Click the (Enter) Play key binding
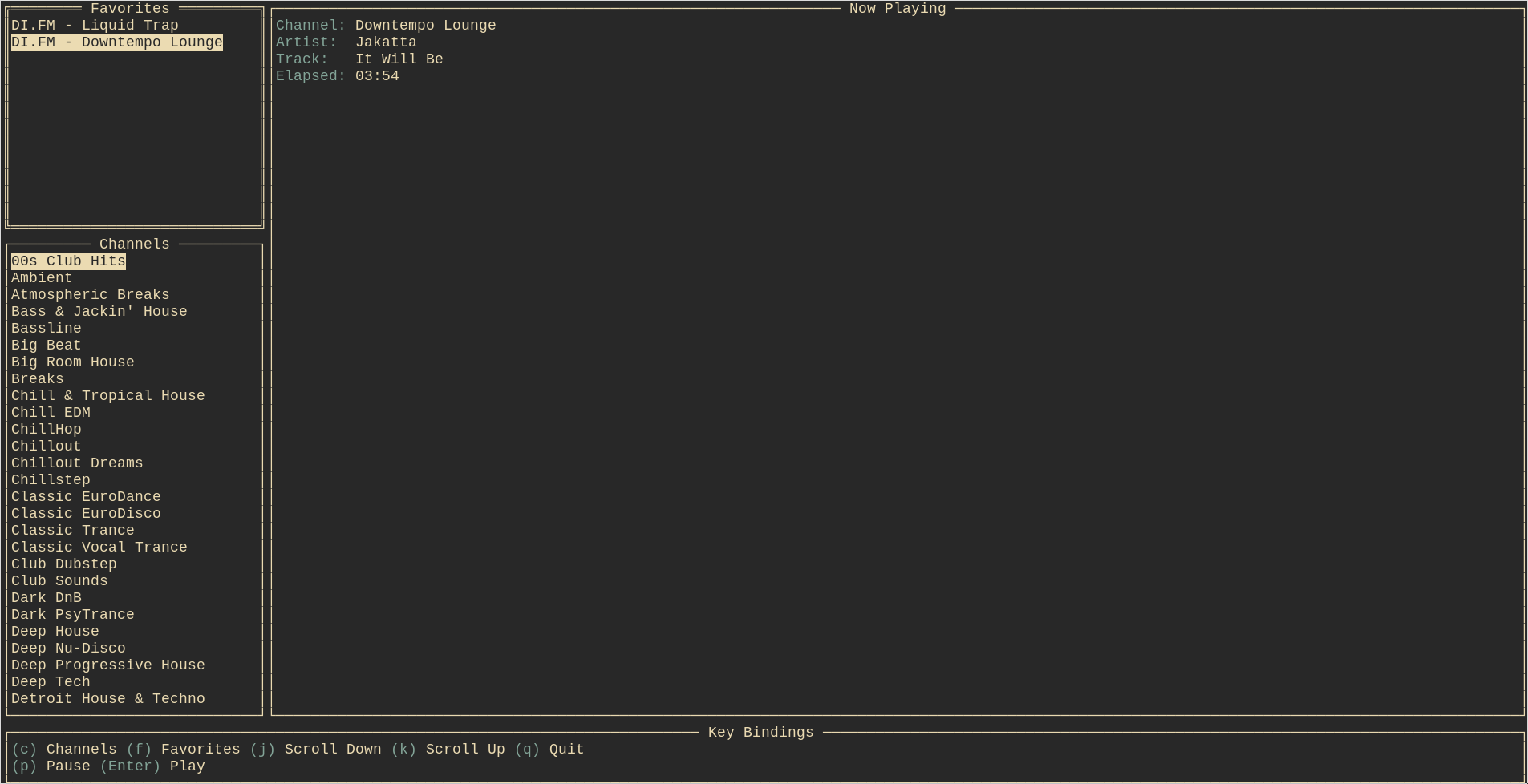Screen dimensions: 1528x784 point(152,766)
